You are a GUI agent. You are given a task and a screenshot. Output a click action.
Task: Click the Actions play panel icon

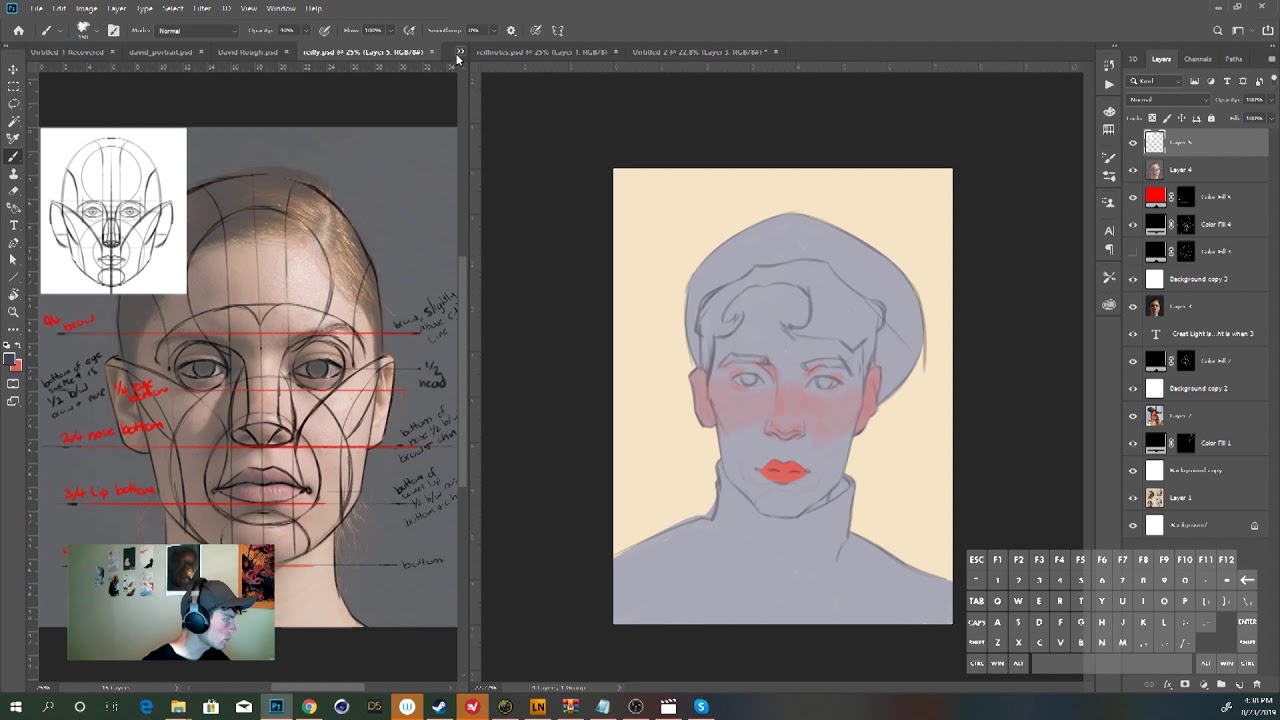coord(1109,84)
